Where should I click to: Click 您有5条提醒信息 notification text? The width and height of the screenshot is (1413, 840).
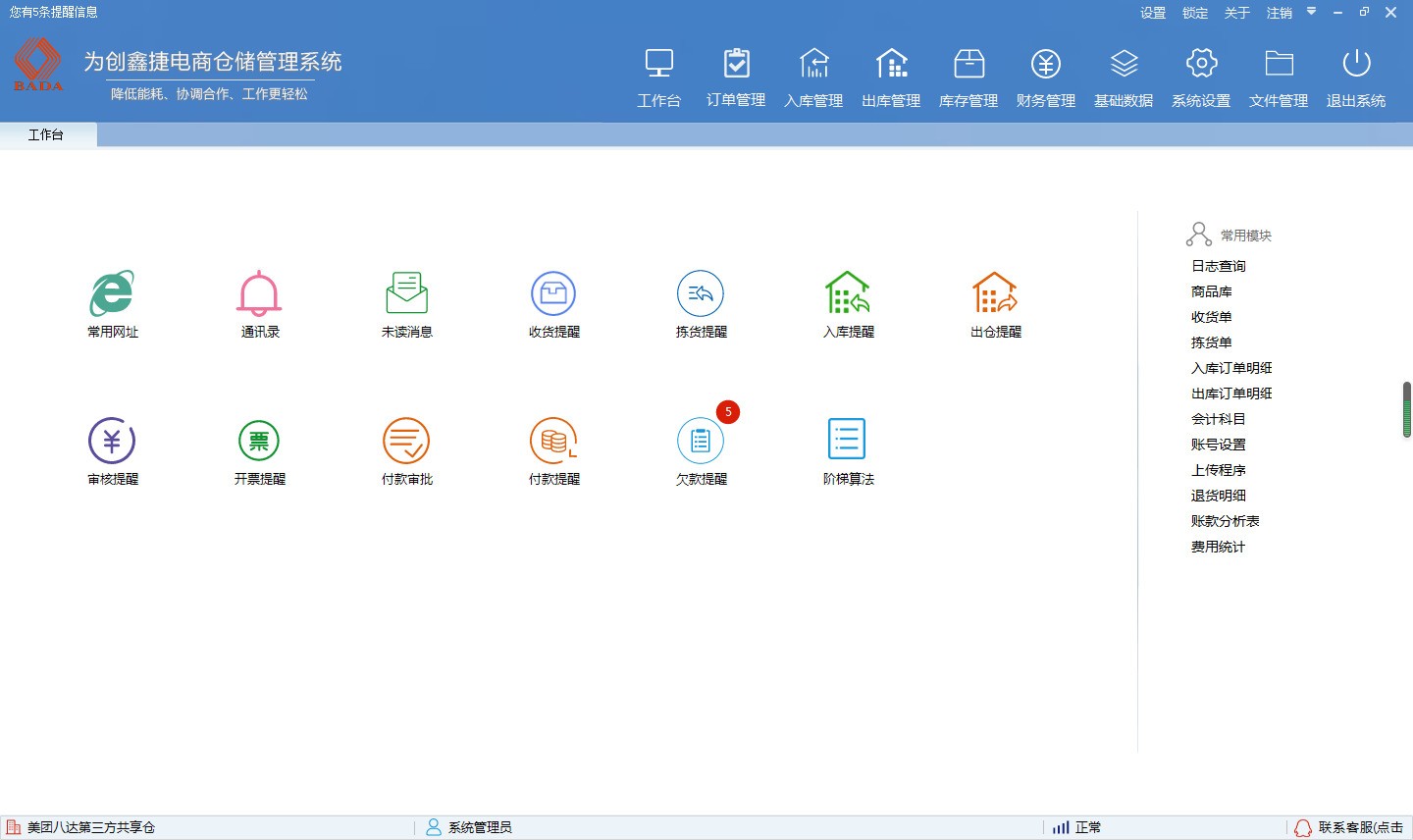[x=54, y=12]
